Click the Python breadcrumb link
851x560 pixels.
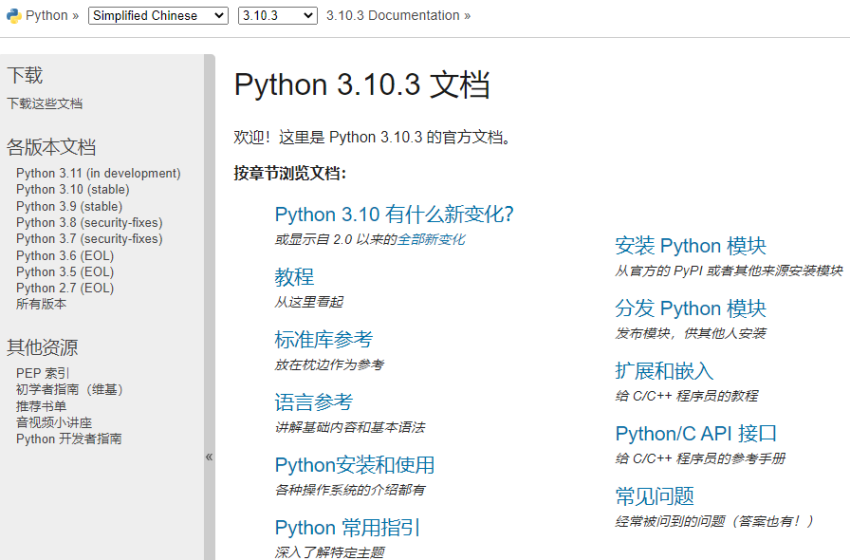(x=47, y=16)
